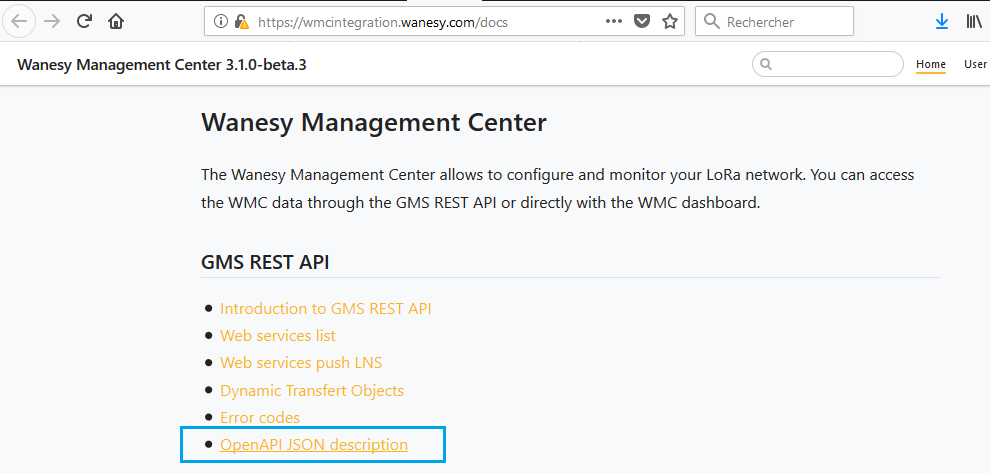Bookmark this page with the star
Viewport: 990px width, 473px height.
click(671, 21)
